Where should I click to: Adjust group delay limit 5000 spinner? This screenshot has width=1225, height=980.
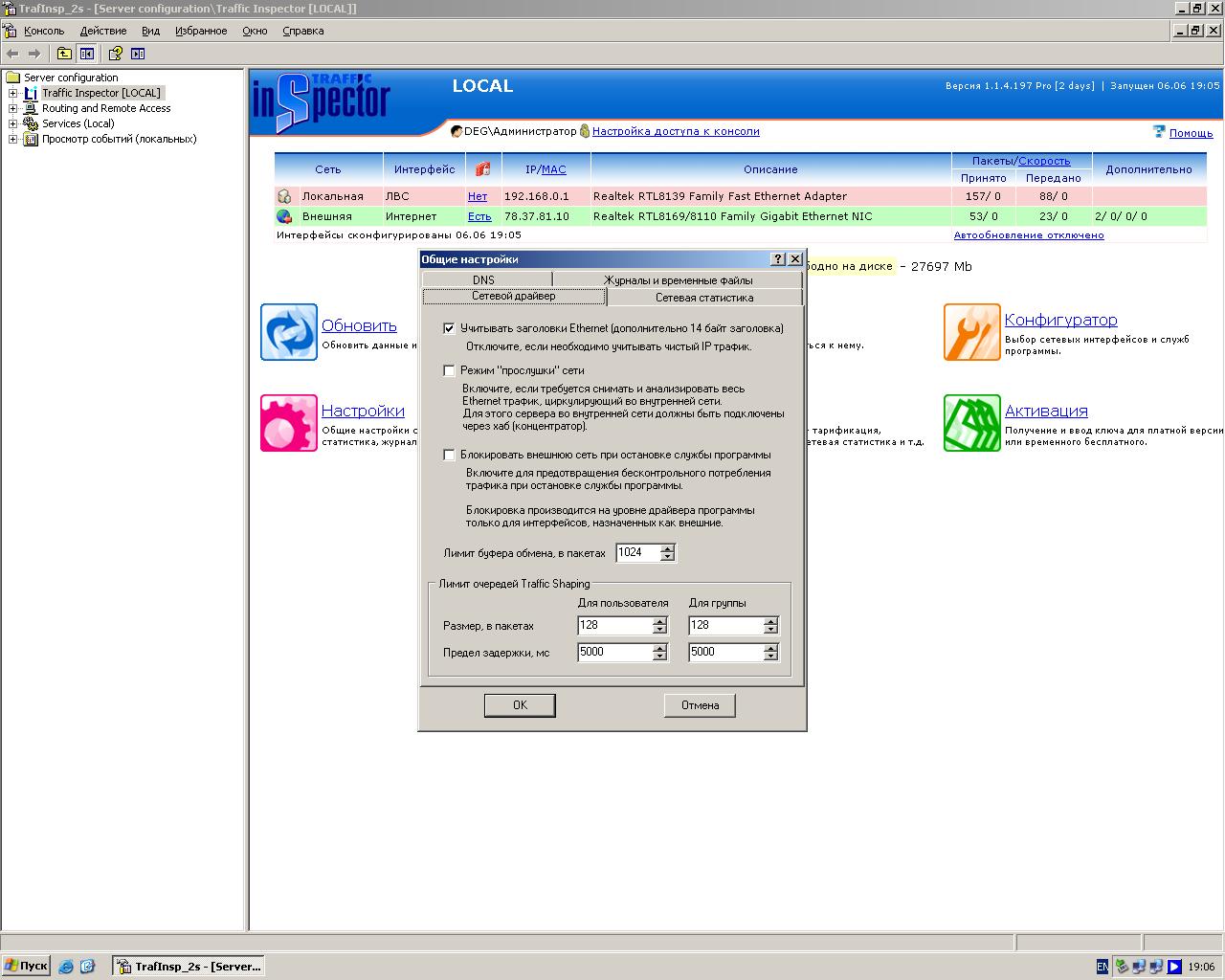pos(770,652)
